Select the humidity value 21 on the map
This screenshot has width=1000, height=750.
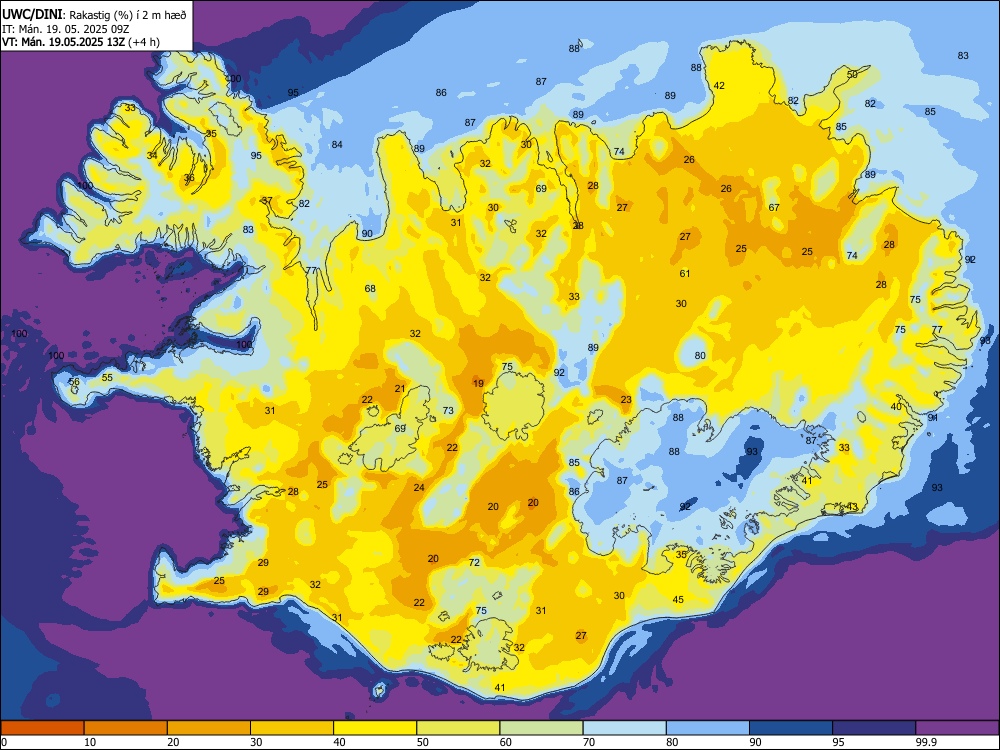[400, 388]
